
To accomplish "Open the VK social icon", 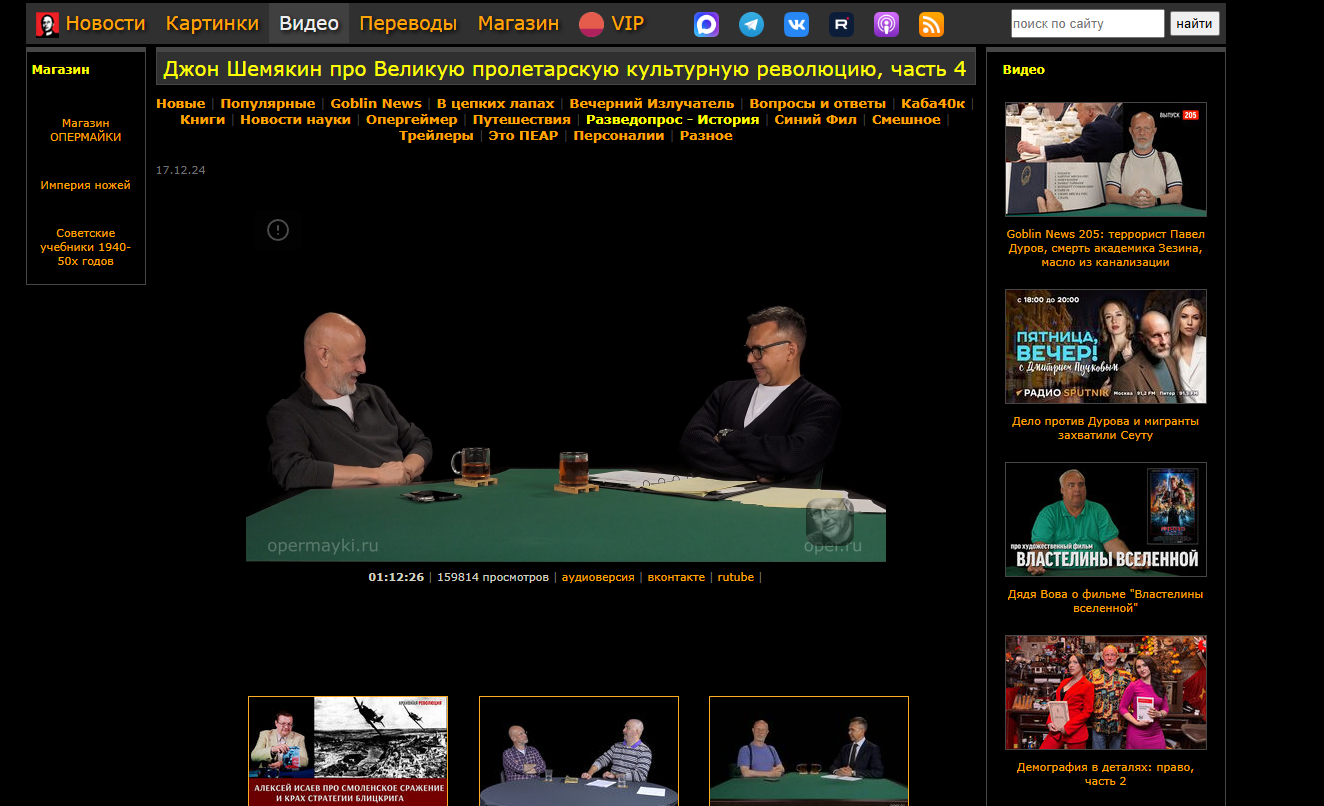I will pyautogui.click(x=797, y=25).
